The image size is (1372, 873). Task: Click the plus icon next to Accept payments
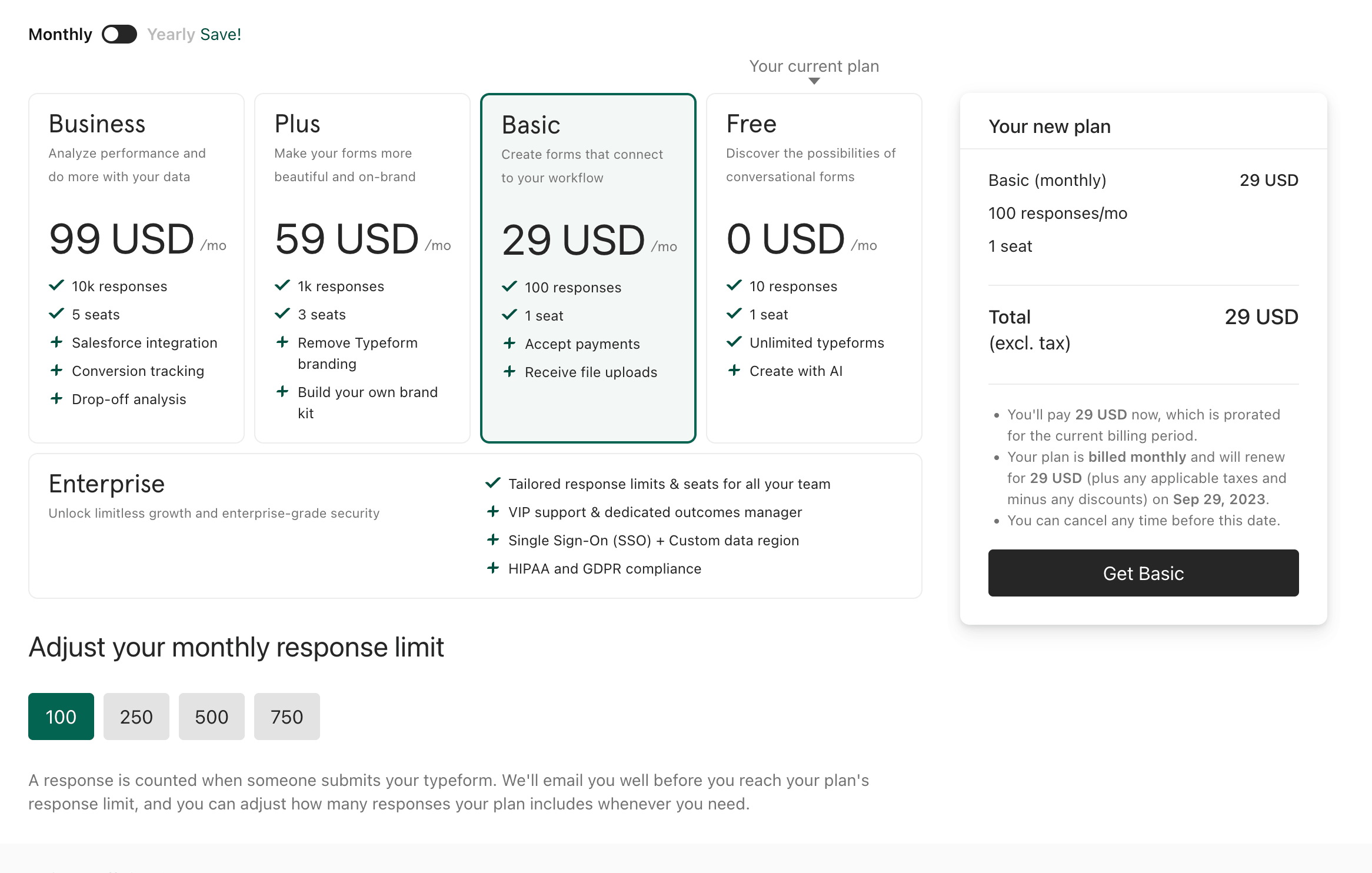click(x=509, y=344)
